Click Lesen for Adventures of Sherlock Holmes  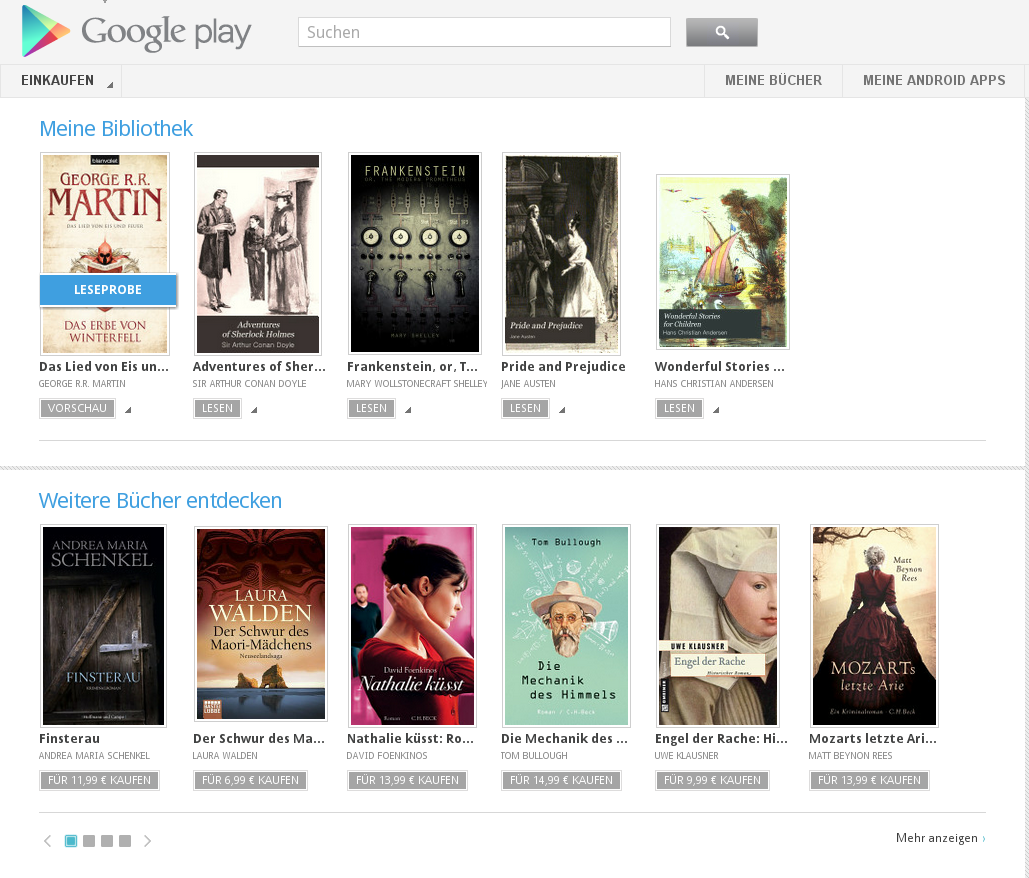click(217, 408)
